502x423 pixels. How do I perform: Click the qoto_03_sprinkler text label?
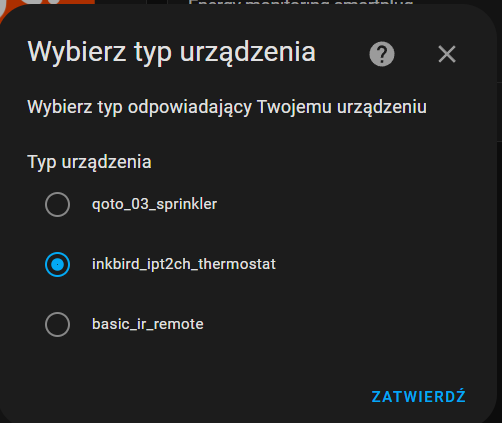click(154, 204)
